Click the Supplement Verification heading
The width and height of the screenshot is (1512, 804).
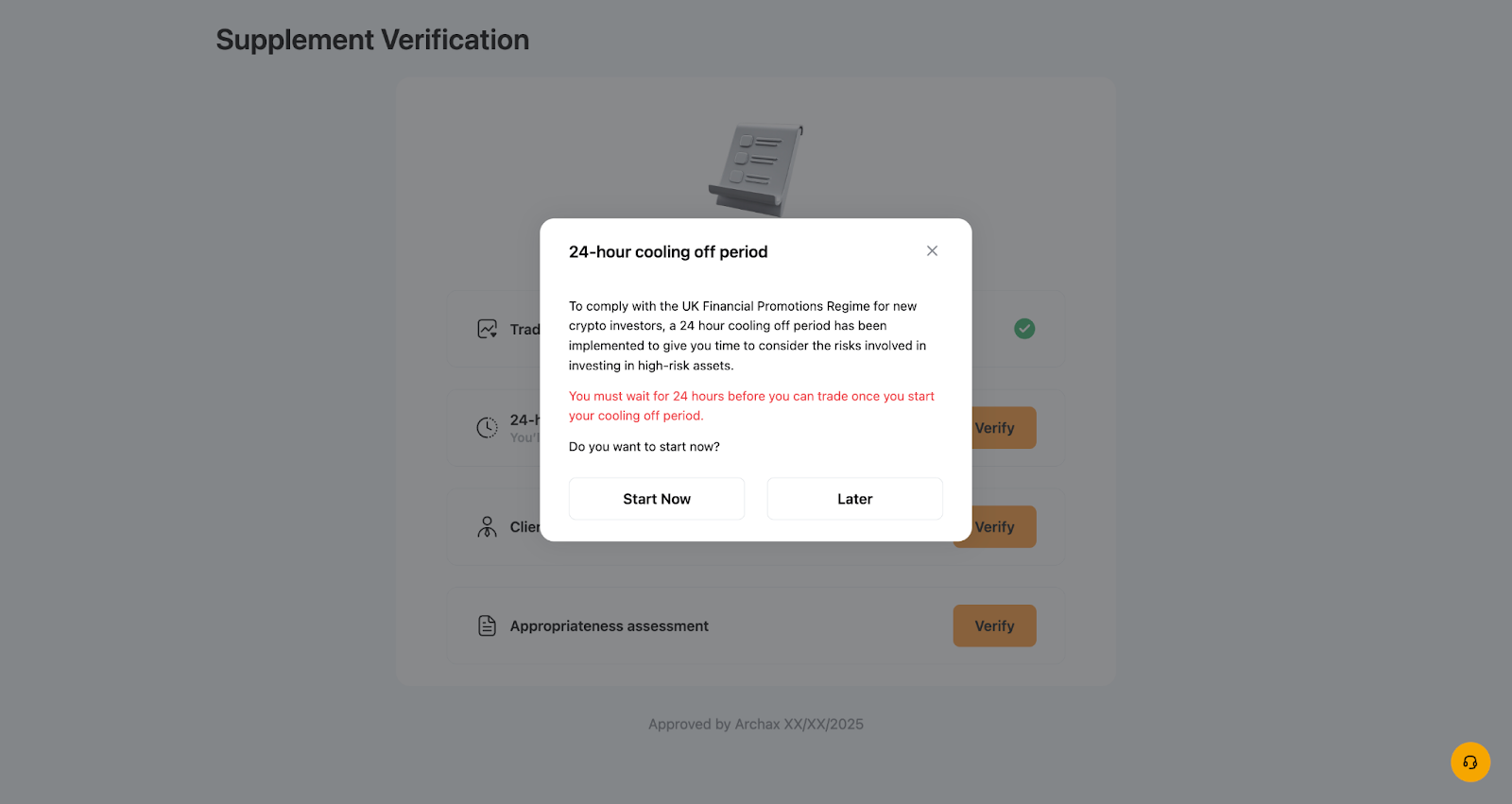(x=372, y=40)
